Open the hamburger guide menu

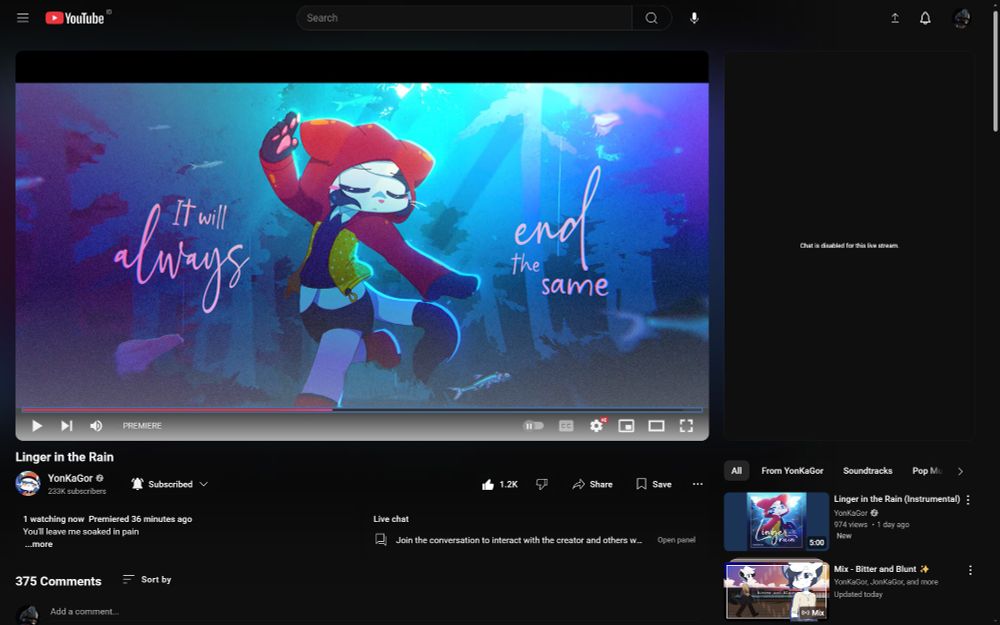[23, 18]
